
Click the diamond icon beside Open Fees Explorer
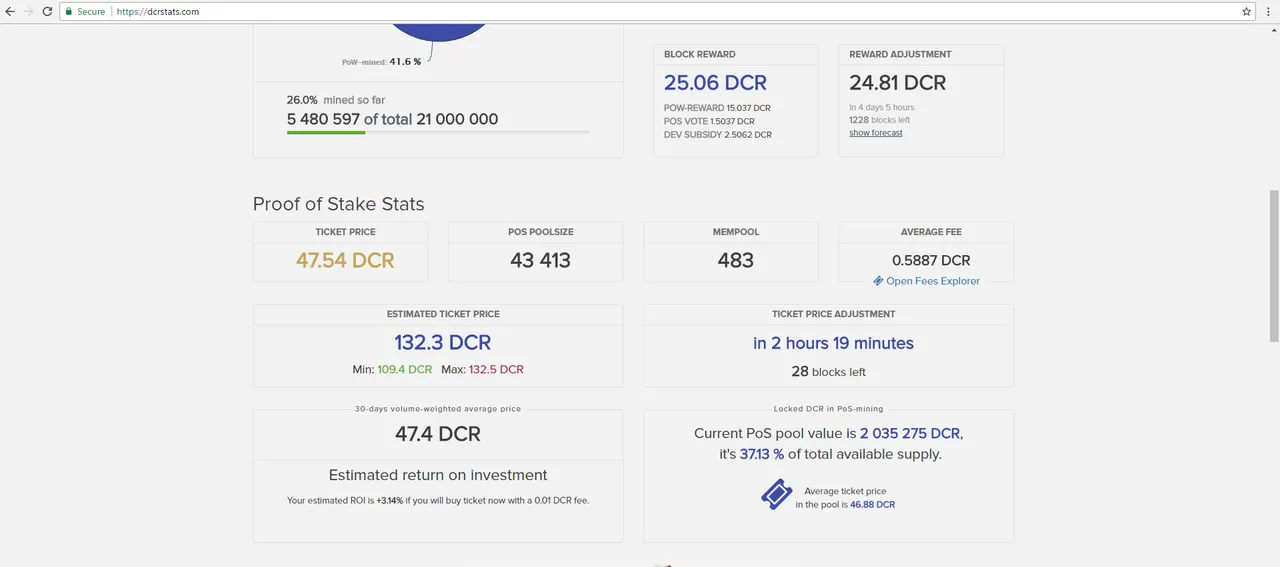878,281
